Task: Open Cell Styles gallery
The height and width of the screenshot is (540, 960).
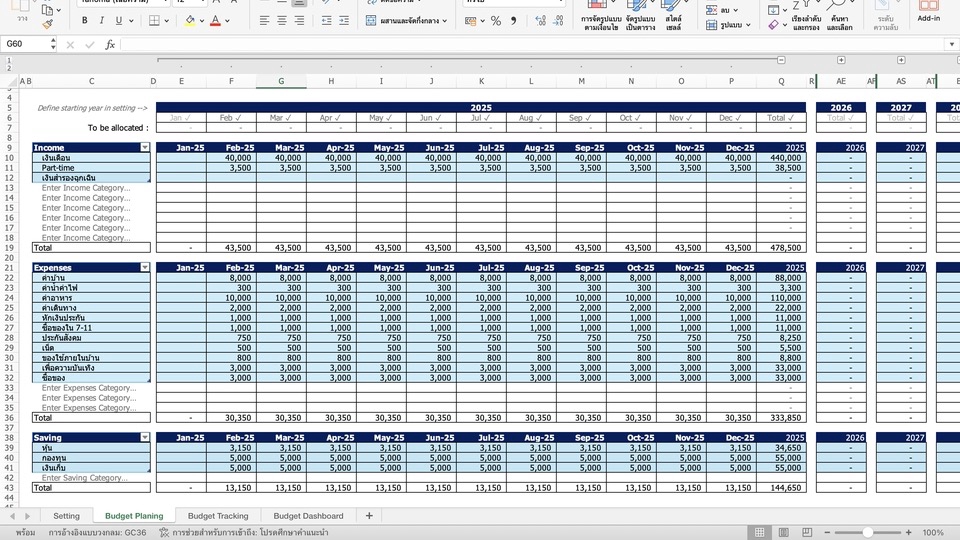Action: point(673,15)
